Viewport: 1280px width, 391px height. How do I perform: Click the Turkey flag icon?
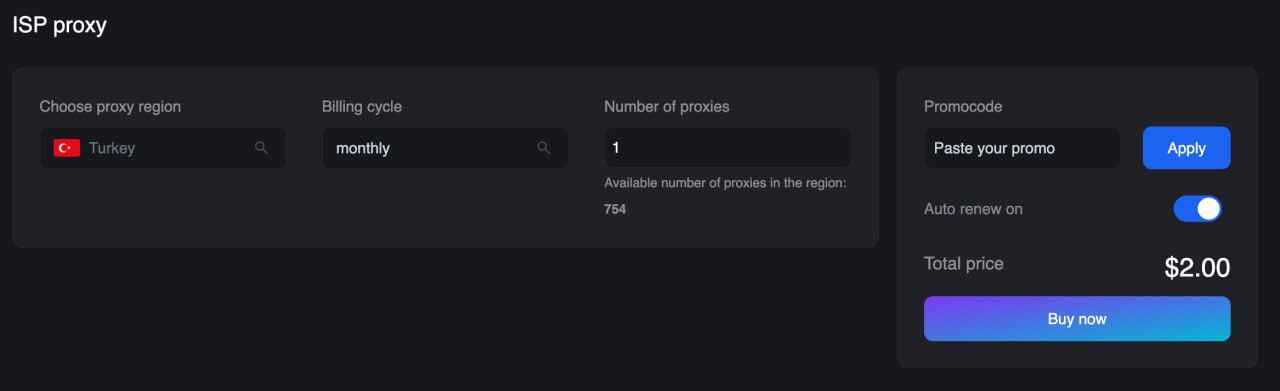(x=67, y=148)
